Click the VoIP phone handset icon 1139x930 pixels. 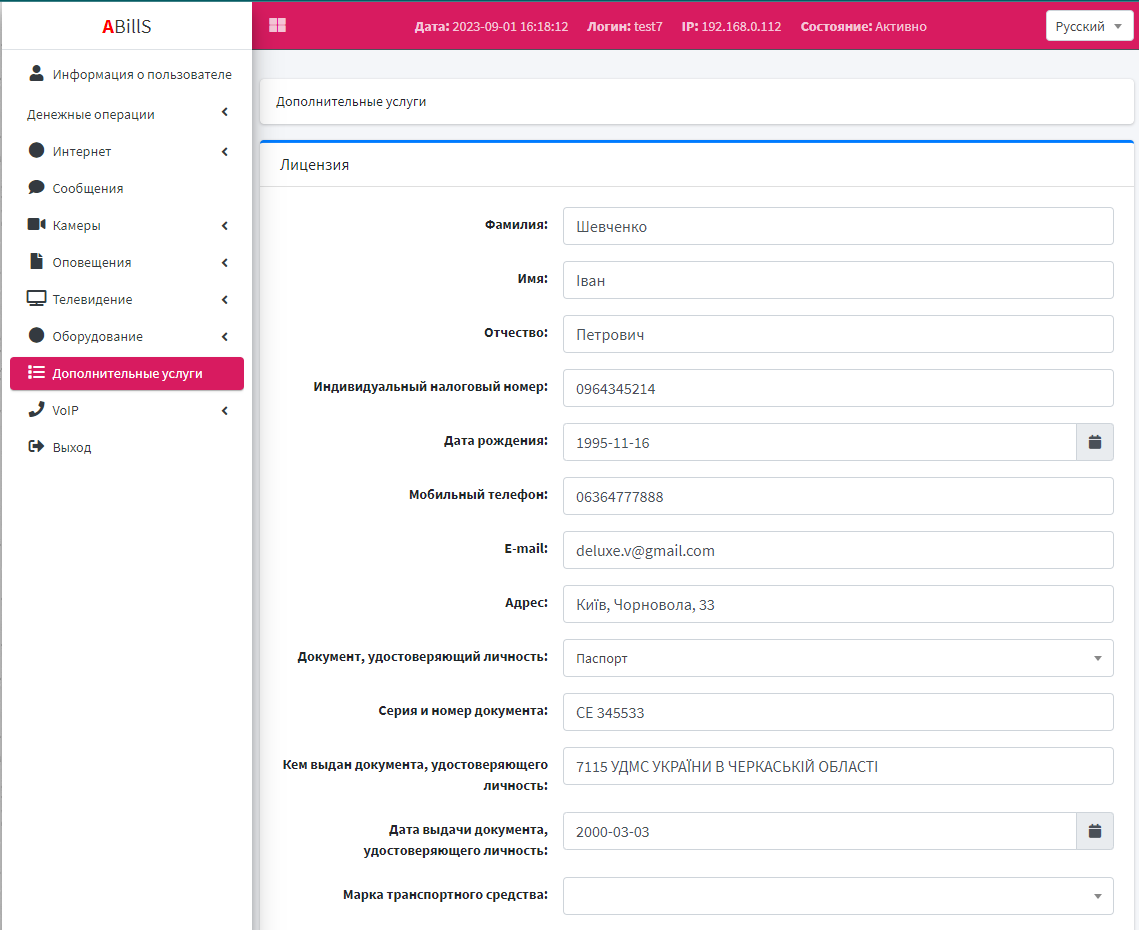coord(36,409)
